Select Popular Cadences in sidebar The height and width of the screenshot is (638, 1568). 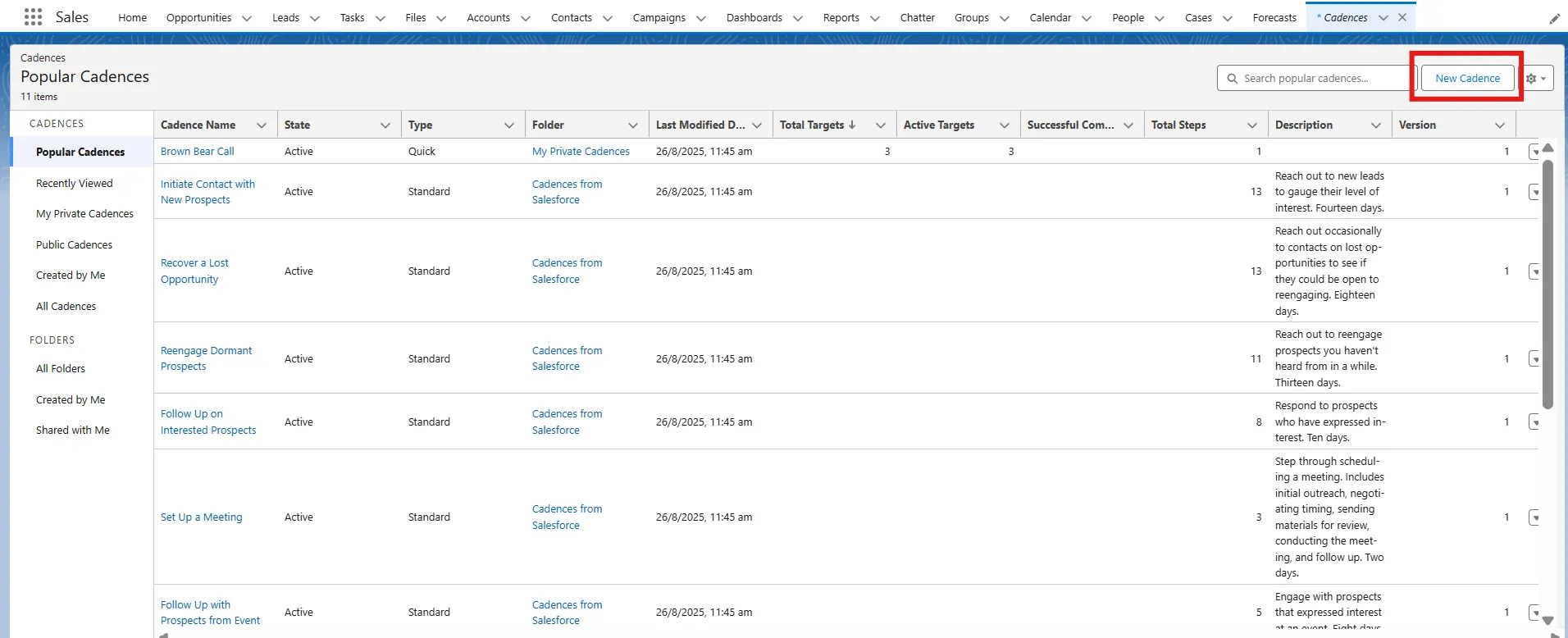click(80, 153)
